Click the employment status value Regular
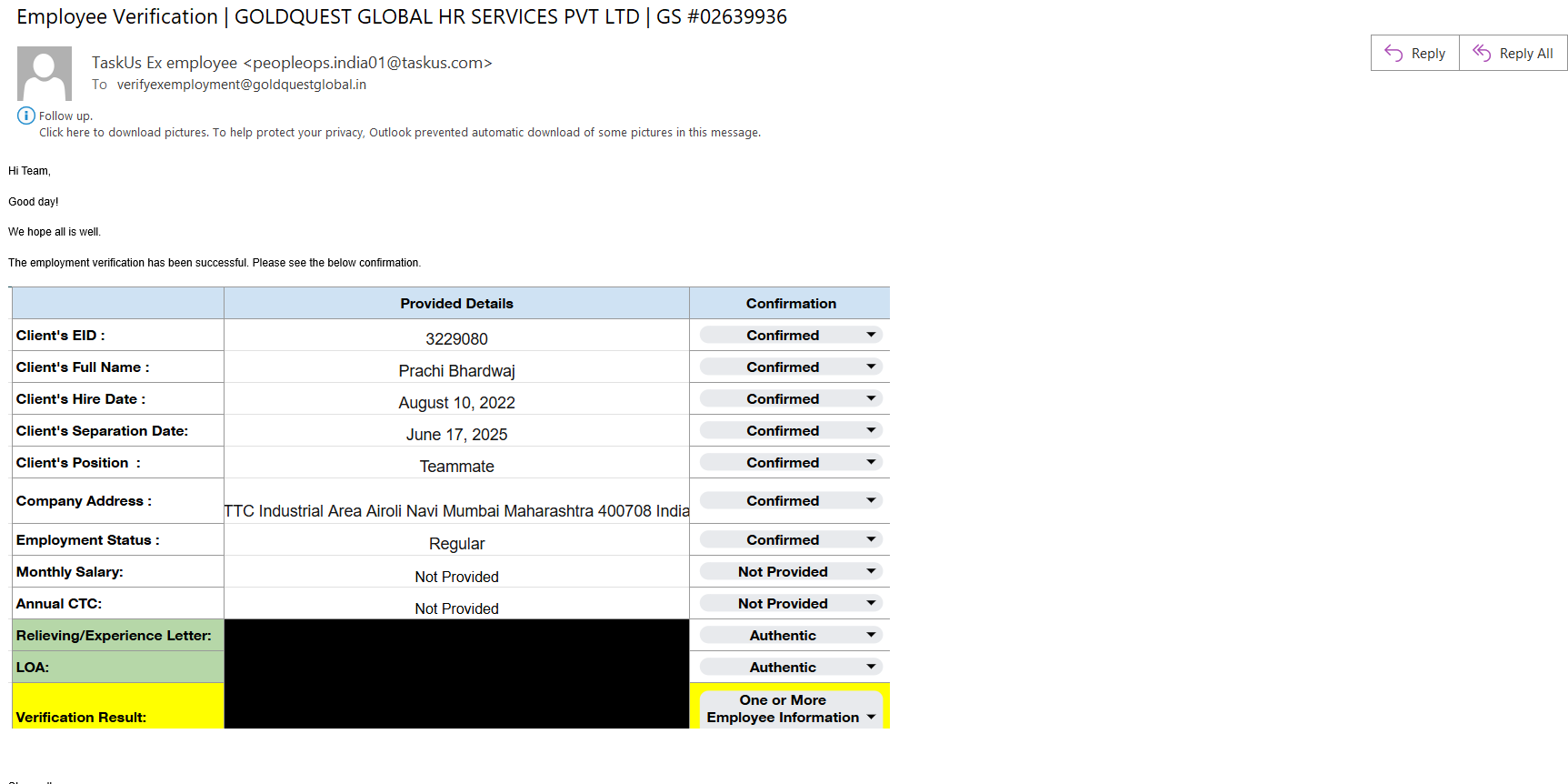The width and height of the screenshot is (1568, 784). 456,544
